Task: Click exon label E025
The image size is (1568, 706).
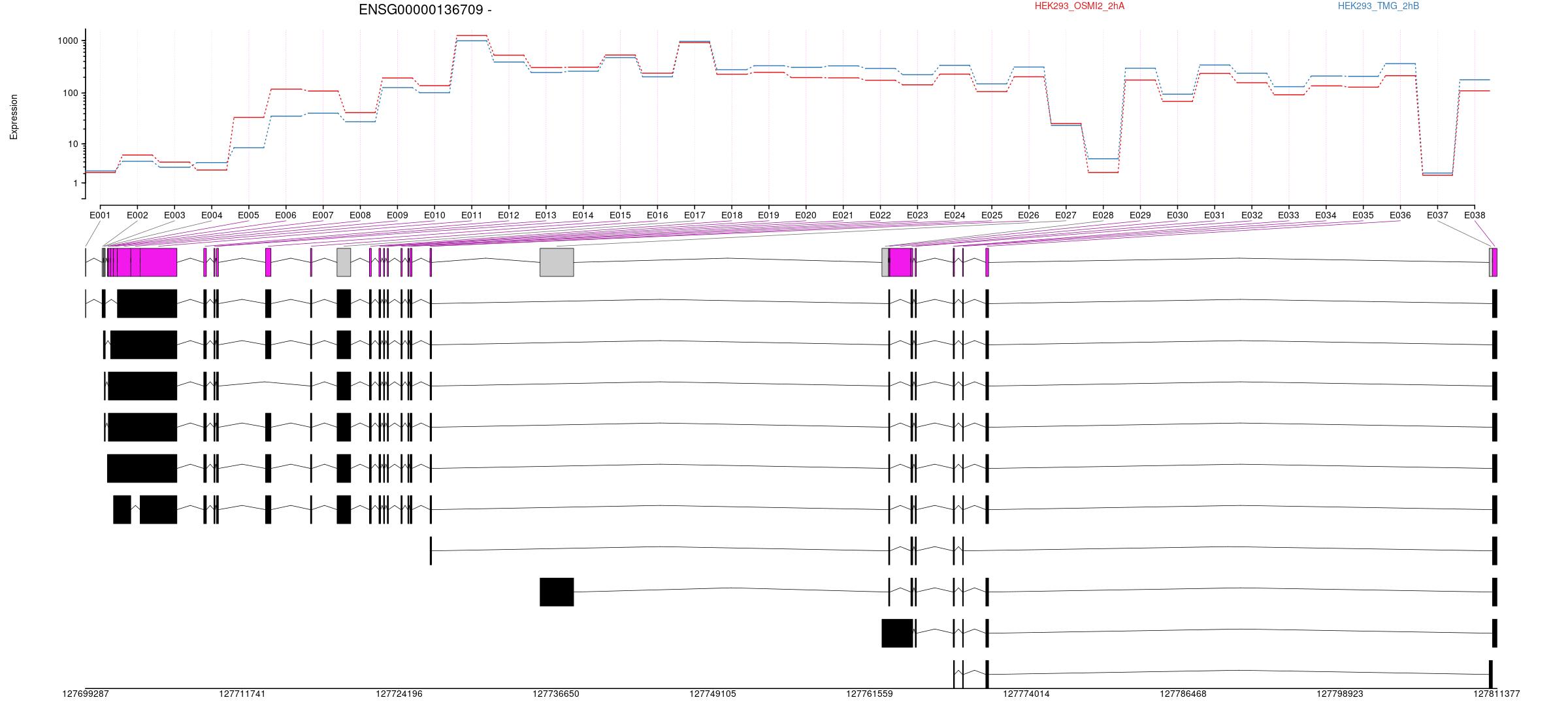Action: (x=992, y=215)
